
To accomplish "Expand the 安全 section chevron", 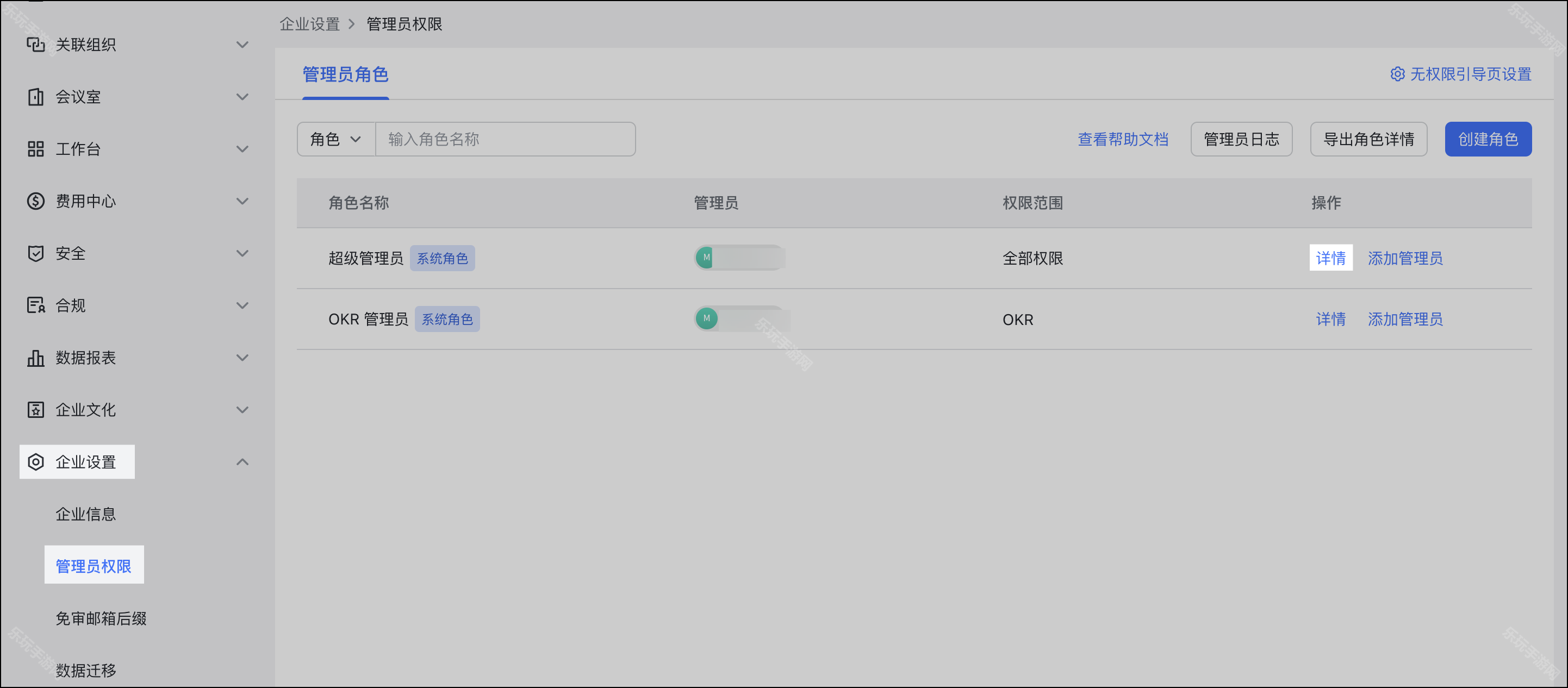I will click(x=242, y=253).
